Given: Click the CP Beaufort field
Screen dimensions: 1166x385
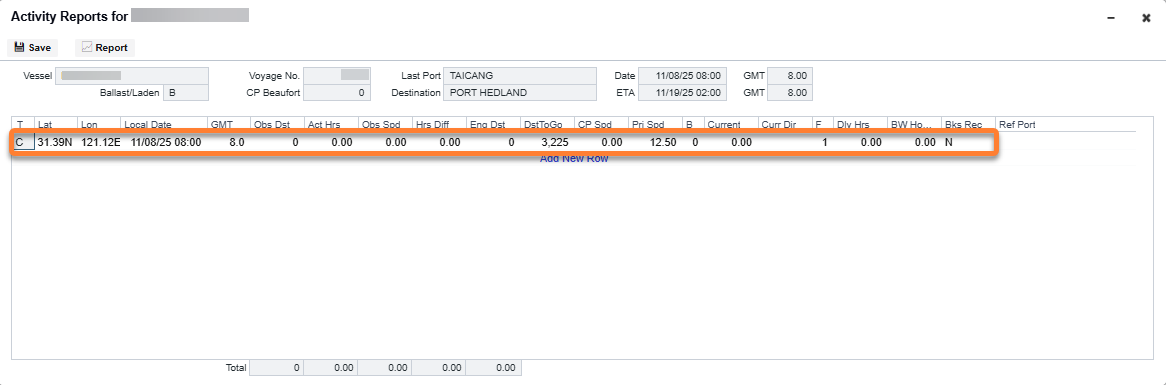Looking at the screenshot, I should [x=337, y=93].
